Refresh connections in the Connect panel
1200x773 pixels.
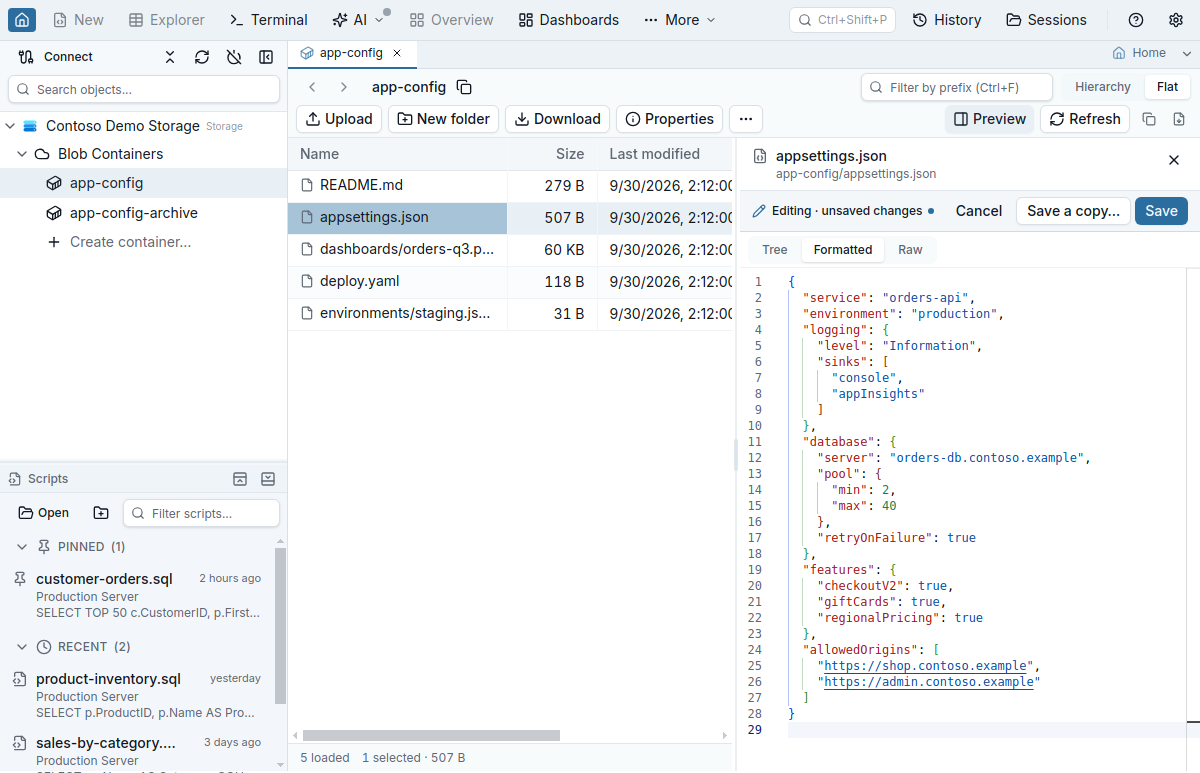pos(202,57)
